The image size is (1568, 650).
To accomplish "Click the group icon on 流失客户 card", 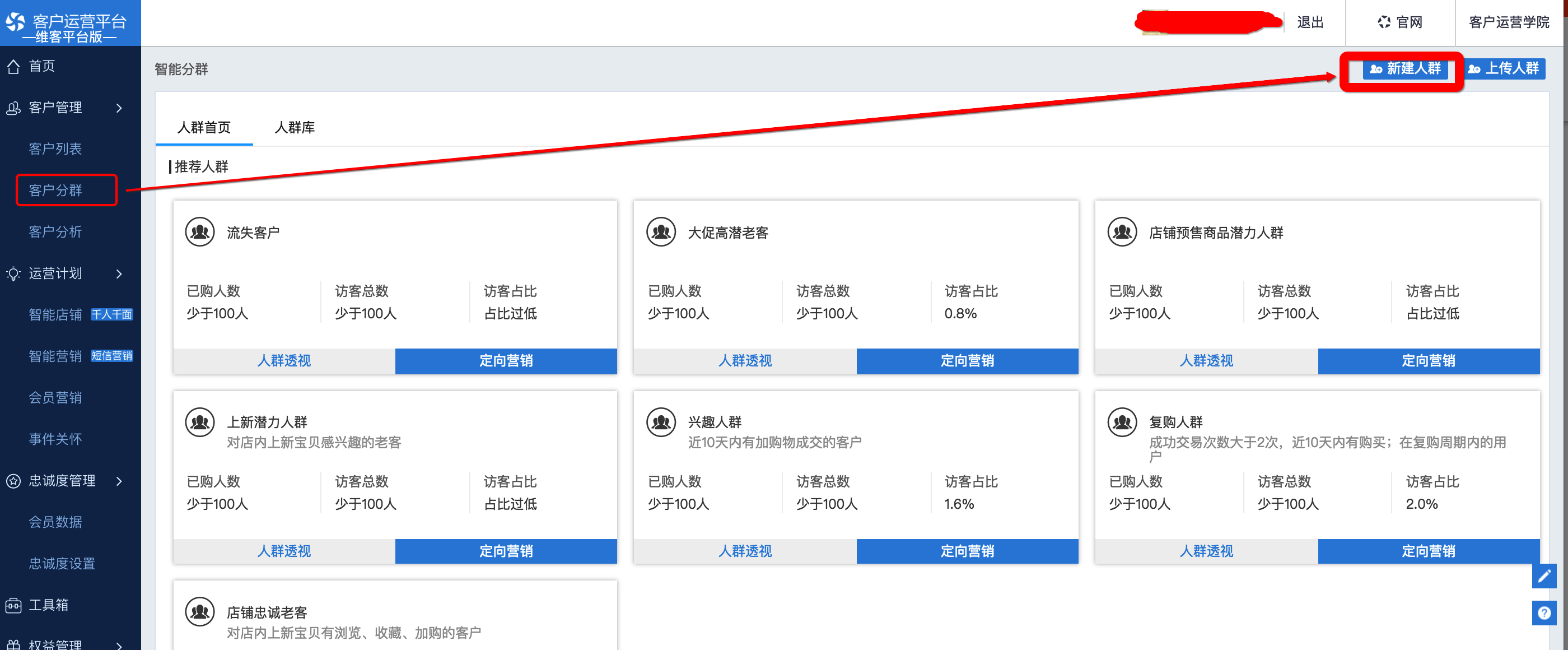I will (200, 232).
